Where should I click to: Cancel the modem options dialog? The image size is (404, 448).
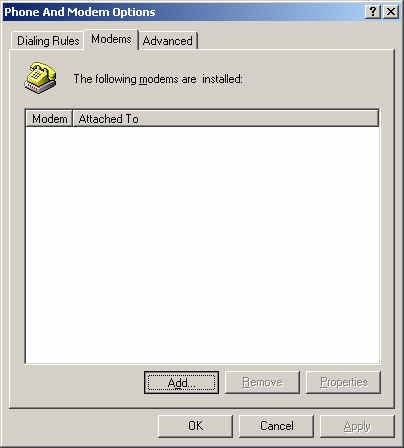click(276, 426)
